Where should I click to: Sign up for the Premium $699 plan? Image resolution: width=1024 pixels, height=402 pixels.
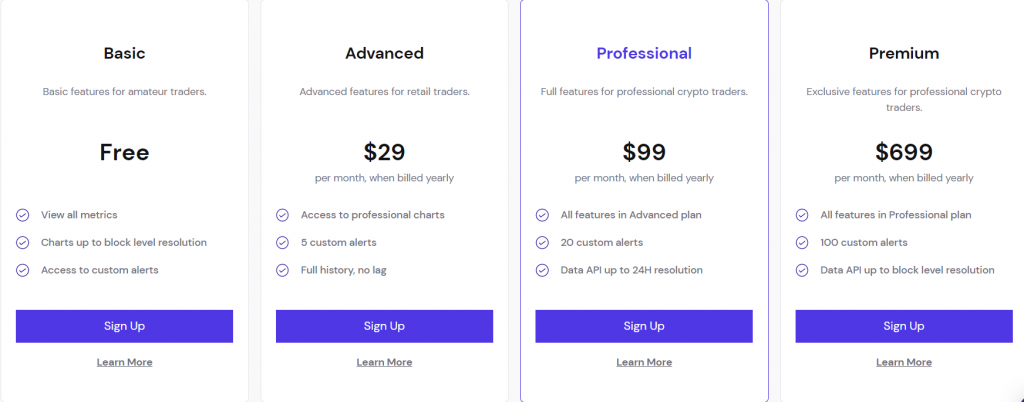(904, 326)
